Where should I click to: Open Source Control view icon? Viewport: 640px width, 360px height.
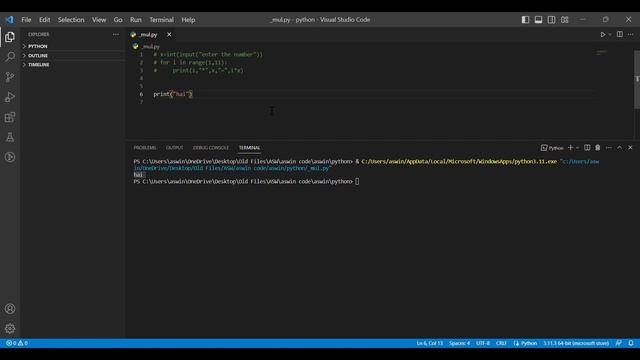[x=10, y=77]
